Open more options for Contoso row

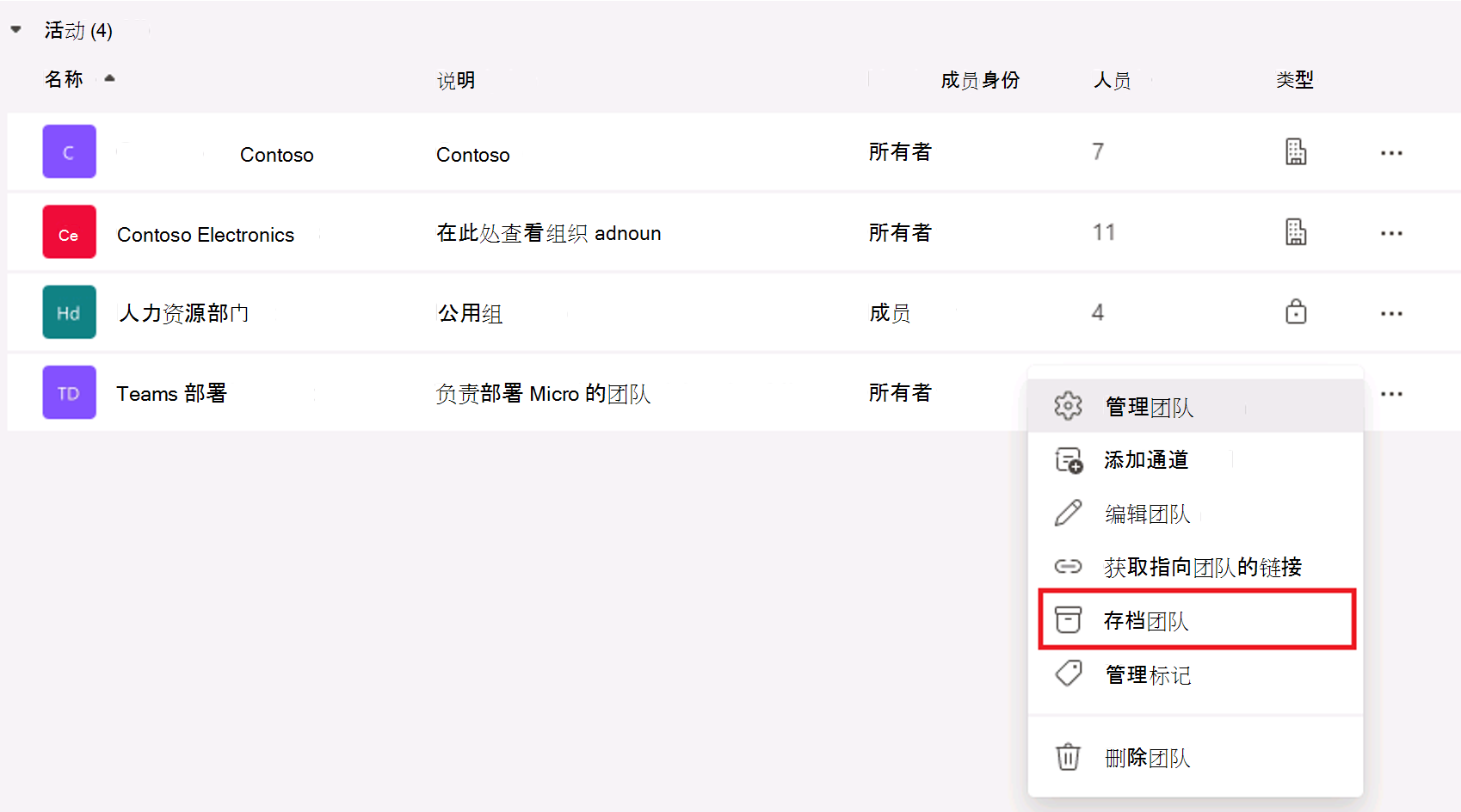(x=1391, y=153)
